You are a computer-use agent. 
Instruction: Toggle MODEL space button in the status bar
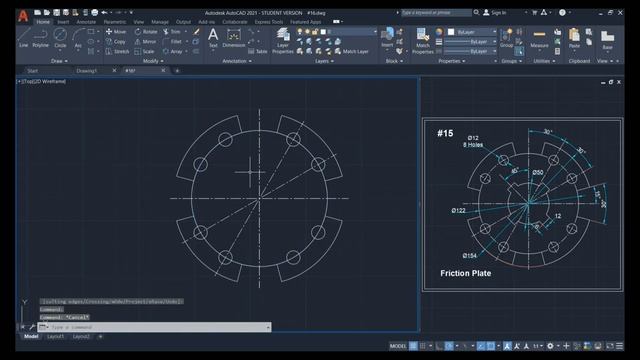click(398, 346)
